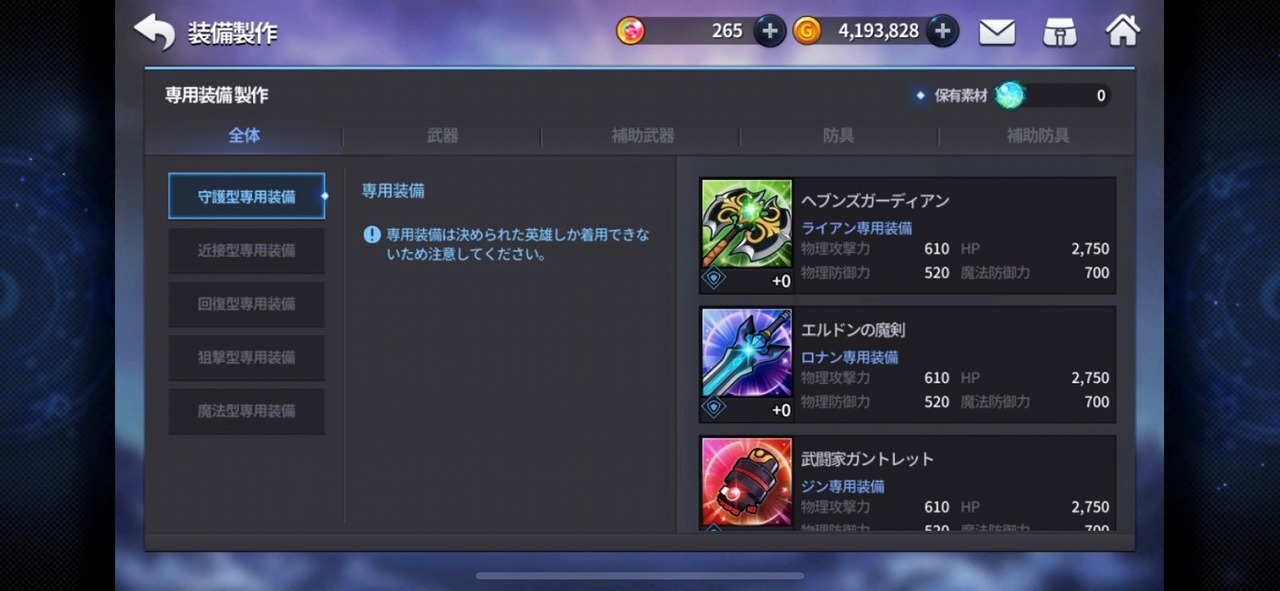
Task: Tap the pink gem currency icon
Action: click(631, 31)
